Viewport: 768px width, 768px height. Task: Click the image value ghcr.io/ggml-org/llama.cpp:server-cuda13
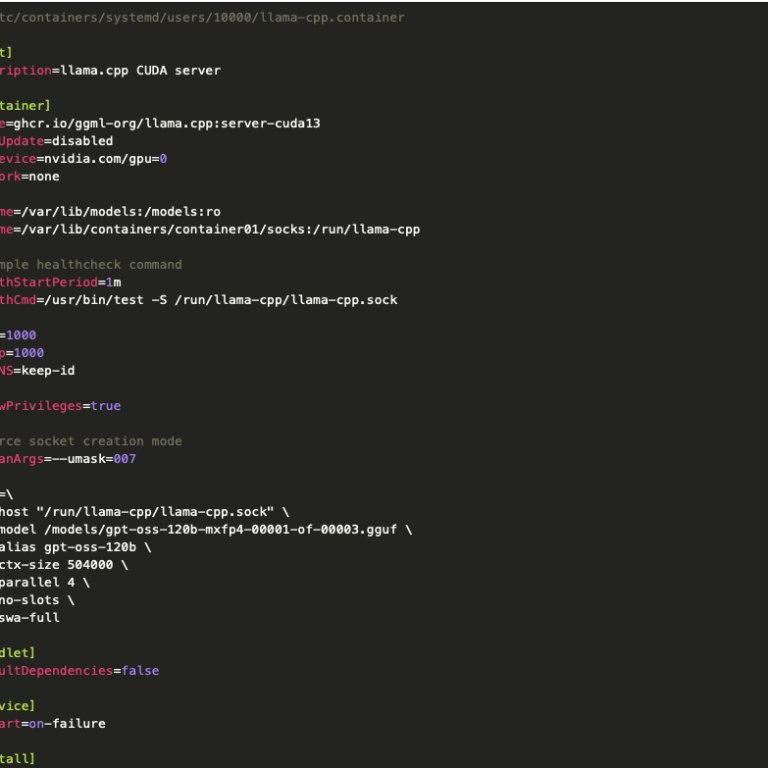tap(167, 123)
